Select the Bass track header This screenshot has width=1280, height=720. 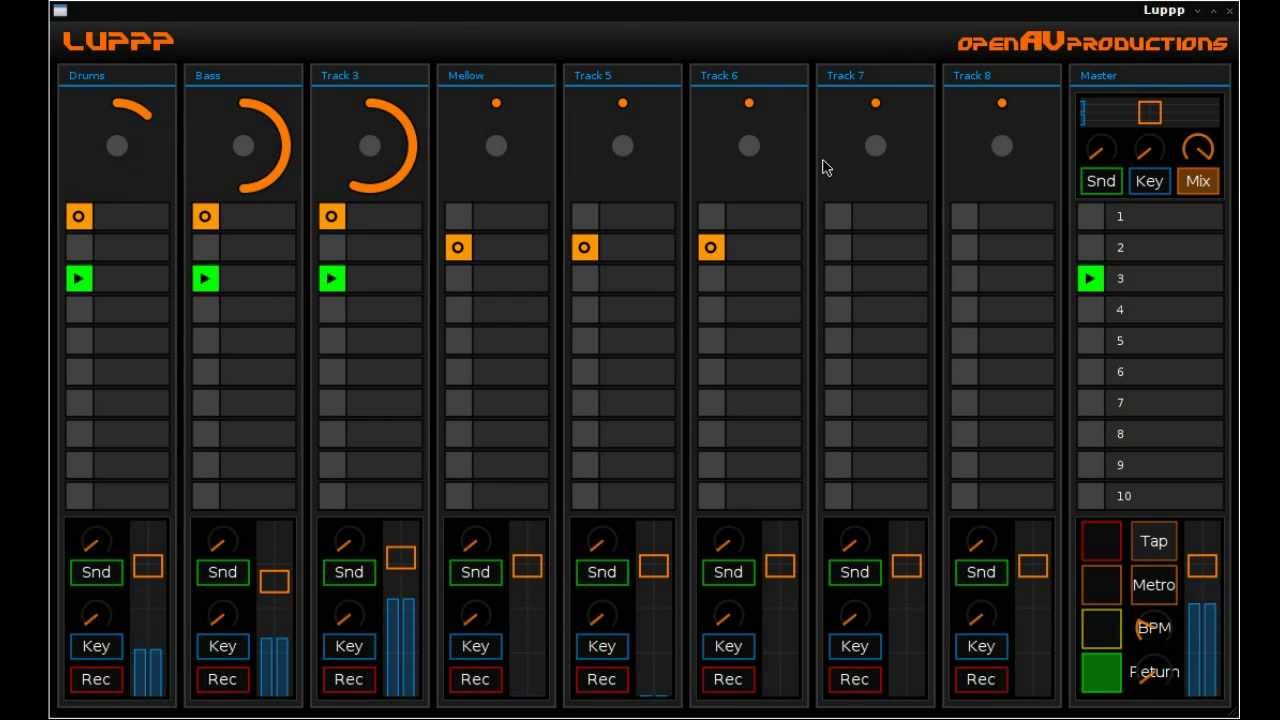click(x=243, y=76)
